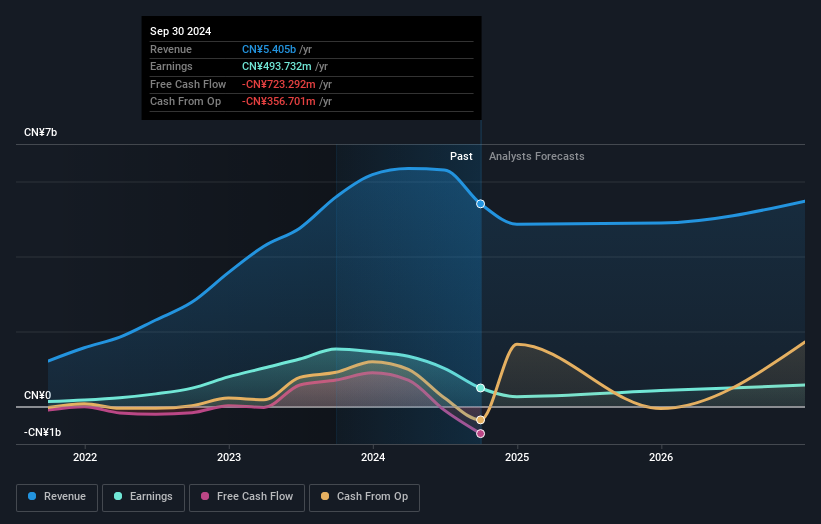Click the CN¥0 y-axis label
The image size is (821, 524).
point(37,395)
